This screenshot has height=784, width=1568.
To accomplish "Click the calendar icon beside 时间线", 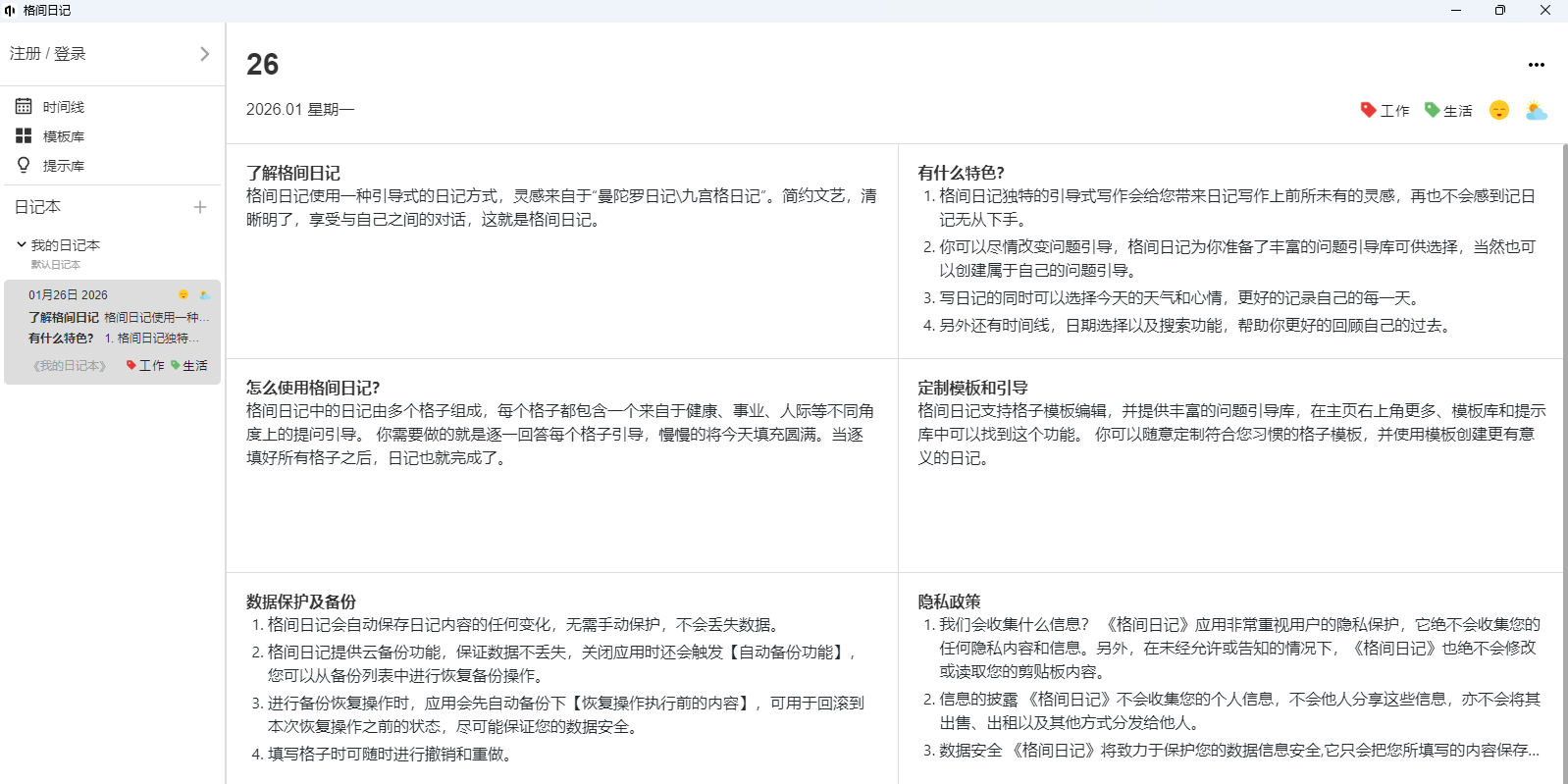I will [x=24, y=106].
